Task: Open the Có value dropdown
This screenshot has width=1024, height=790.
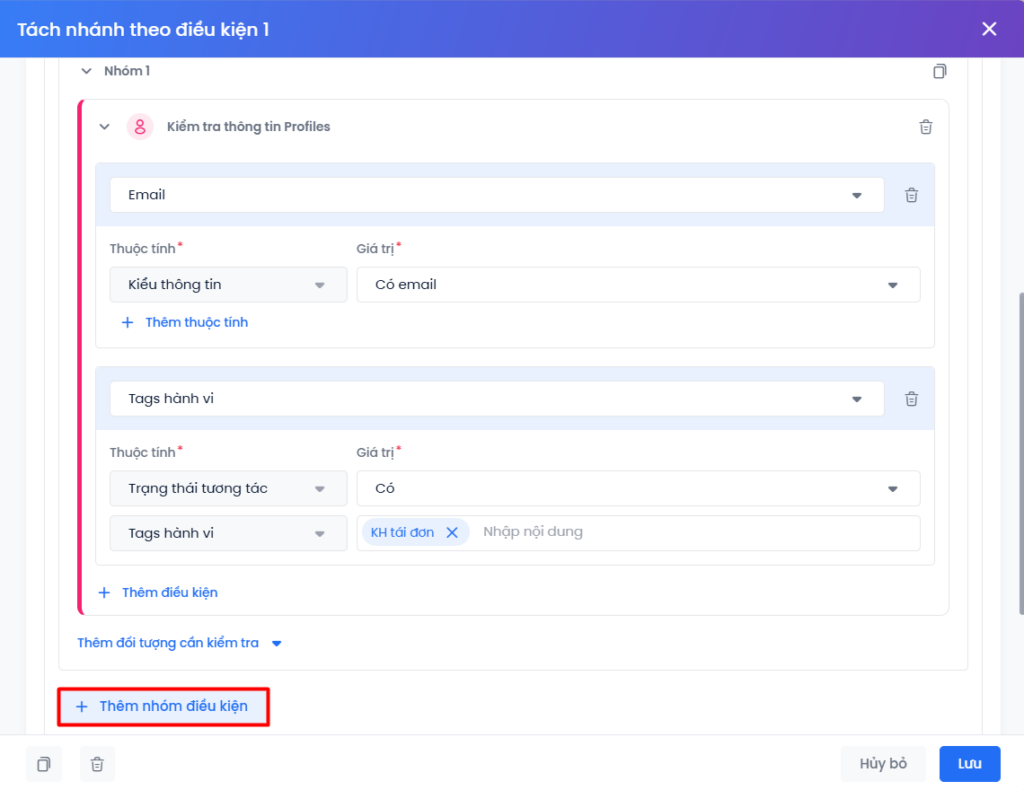Action: coord(638,488)
